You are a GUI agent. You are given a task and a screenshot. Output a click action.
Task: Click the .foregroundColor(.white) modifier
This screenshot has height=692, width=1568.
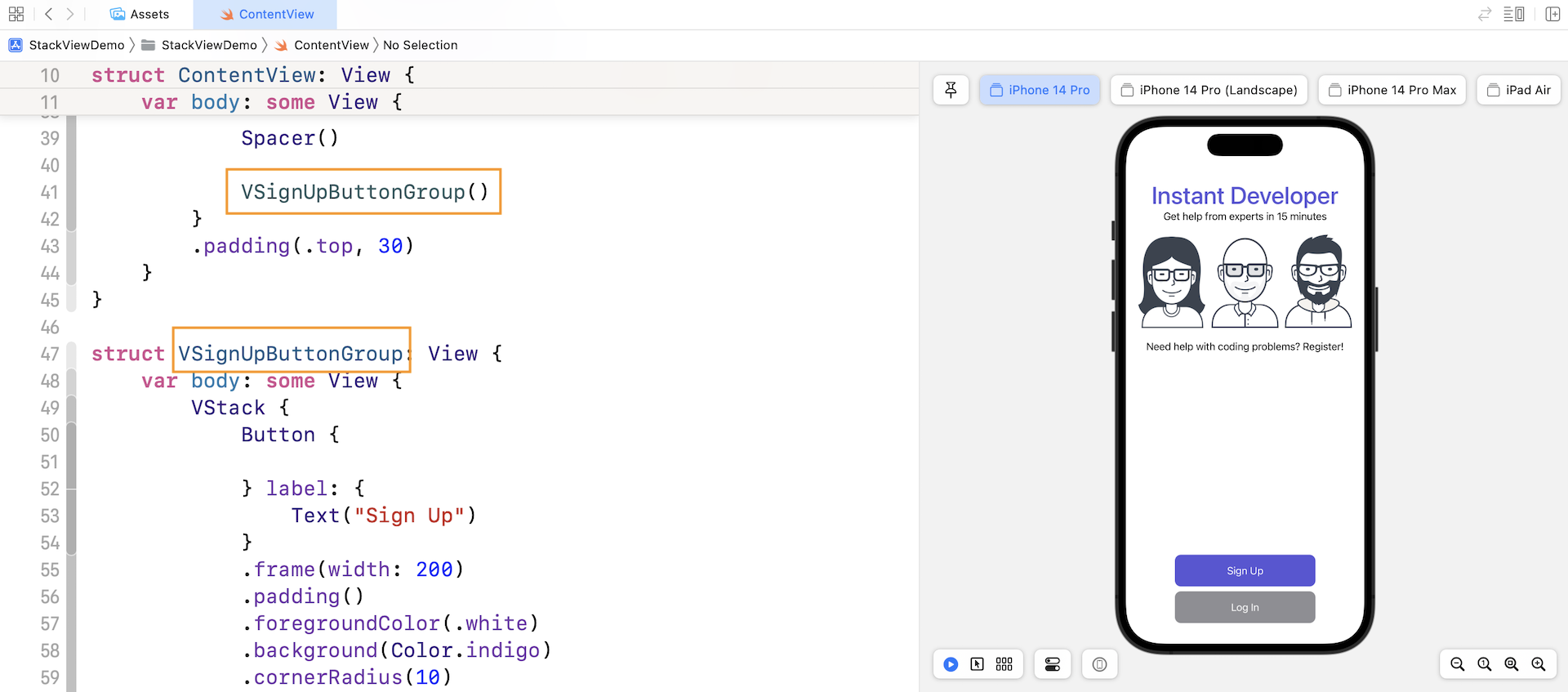390,623
